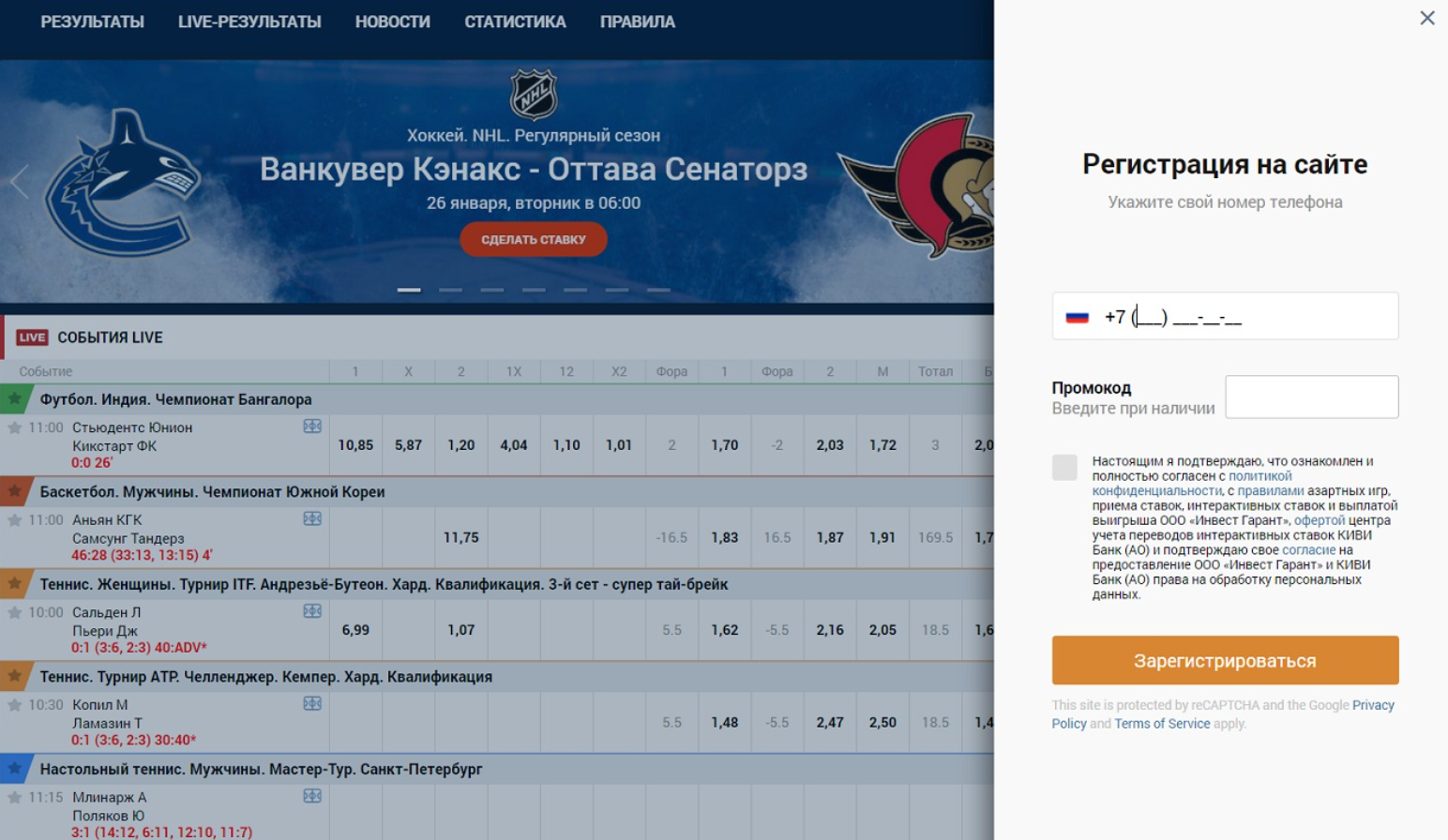The width and height of the screenshot is (1448, 840).
Task: Open Футбол. Индия. Чемпионат Бангалора league header
Action: (175, 399)
